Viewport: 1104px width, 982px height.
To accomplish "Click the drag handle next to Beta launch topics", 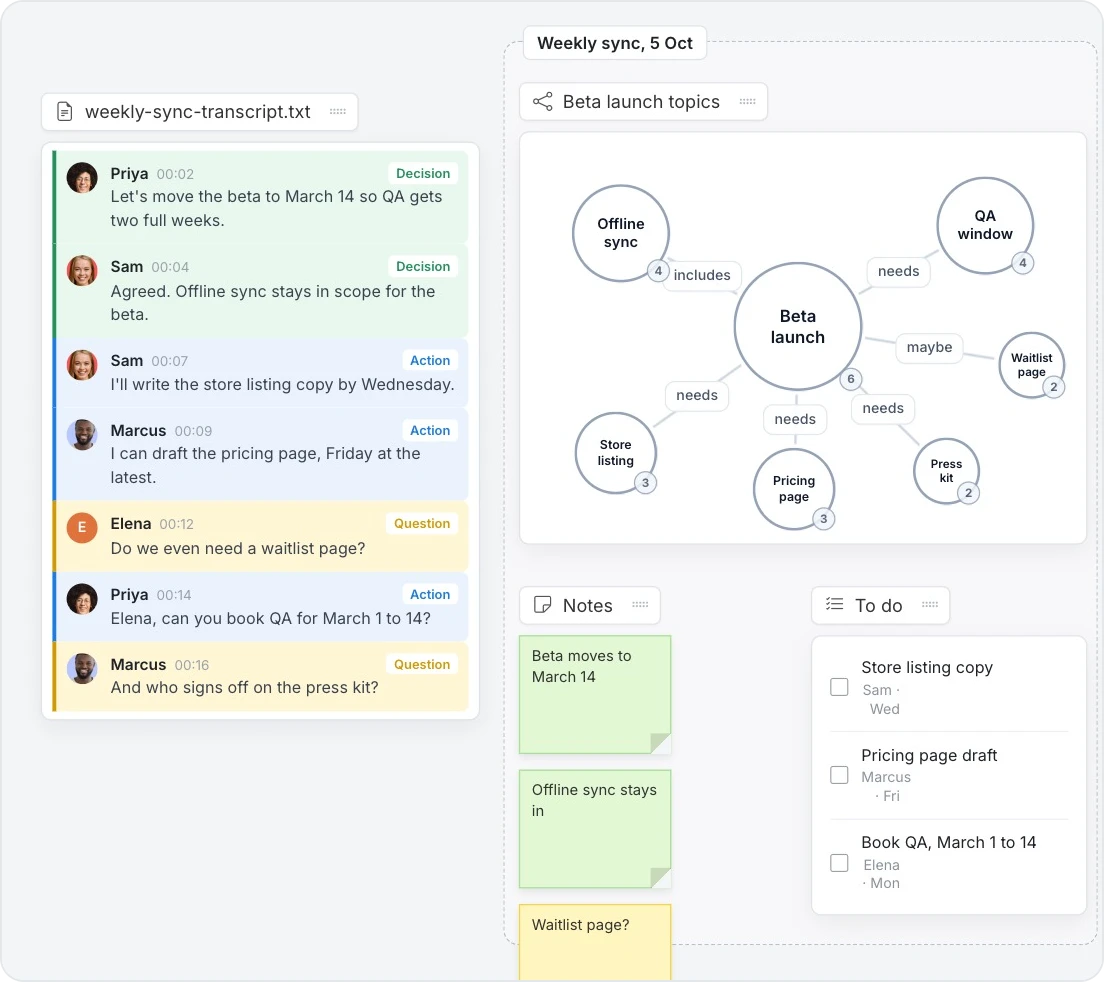I will click(747, 101).
